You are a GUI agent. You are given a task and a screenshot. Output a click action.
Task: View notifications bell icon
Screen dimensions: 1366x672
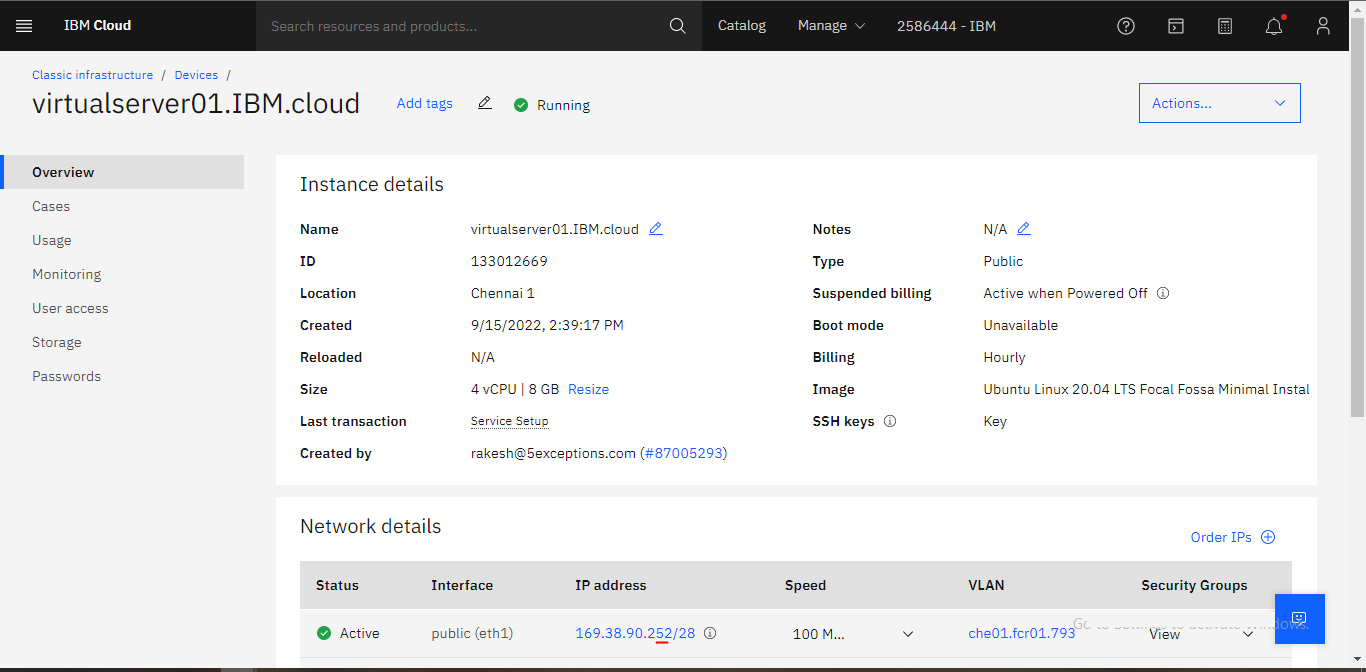(x=1273, y=26)
